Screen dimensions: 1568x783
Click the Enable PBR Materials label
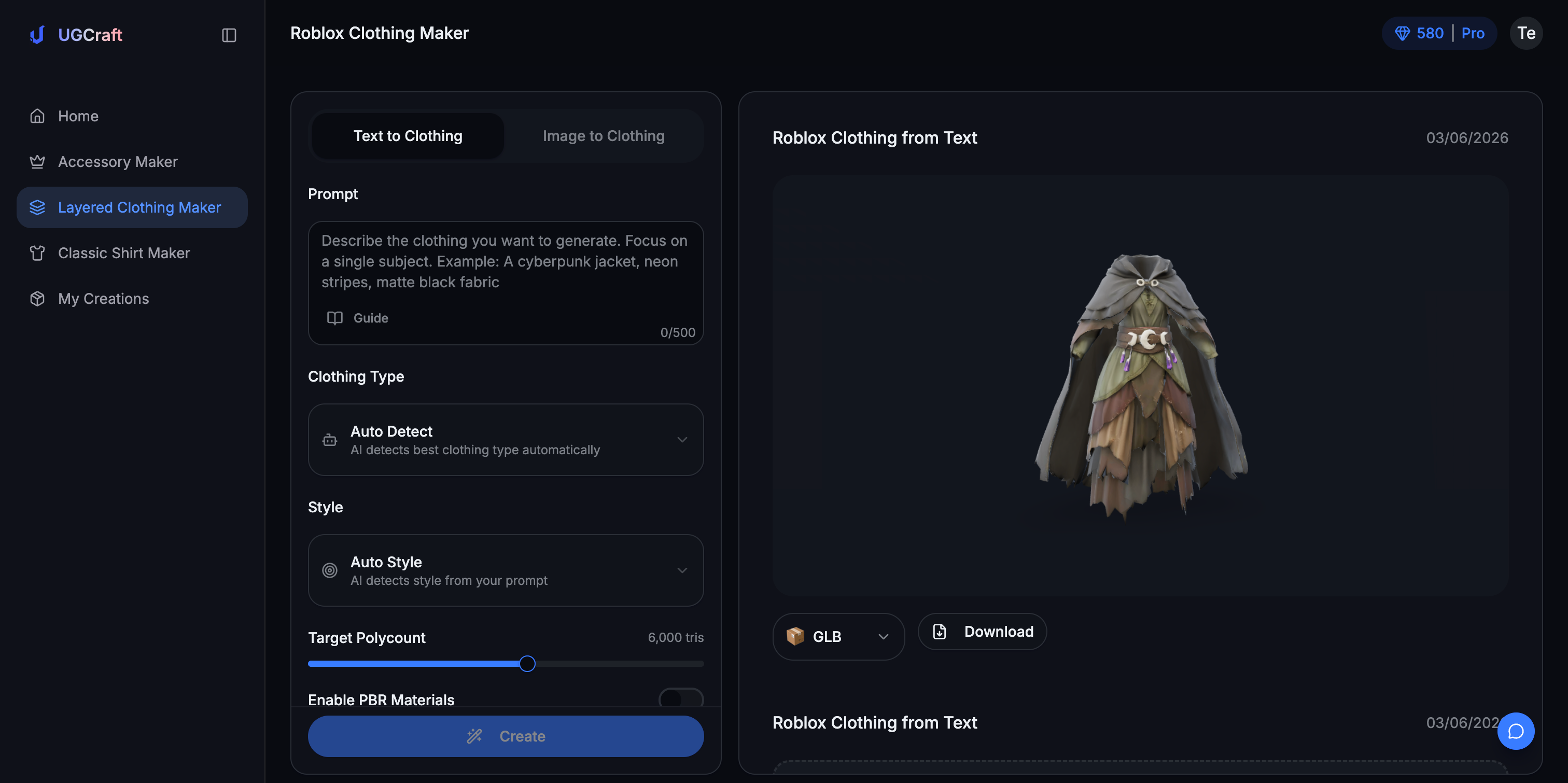tap(381, 700)
